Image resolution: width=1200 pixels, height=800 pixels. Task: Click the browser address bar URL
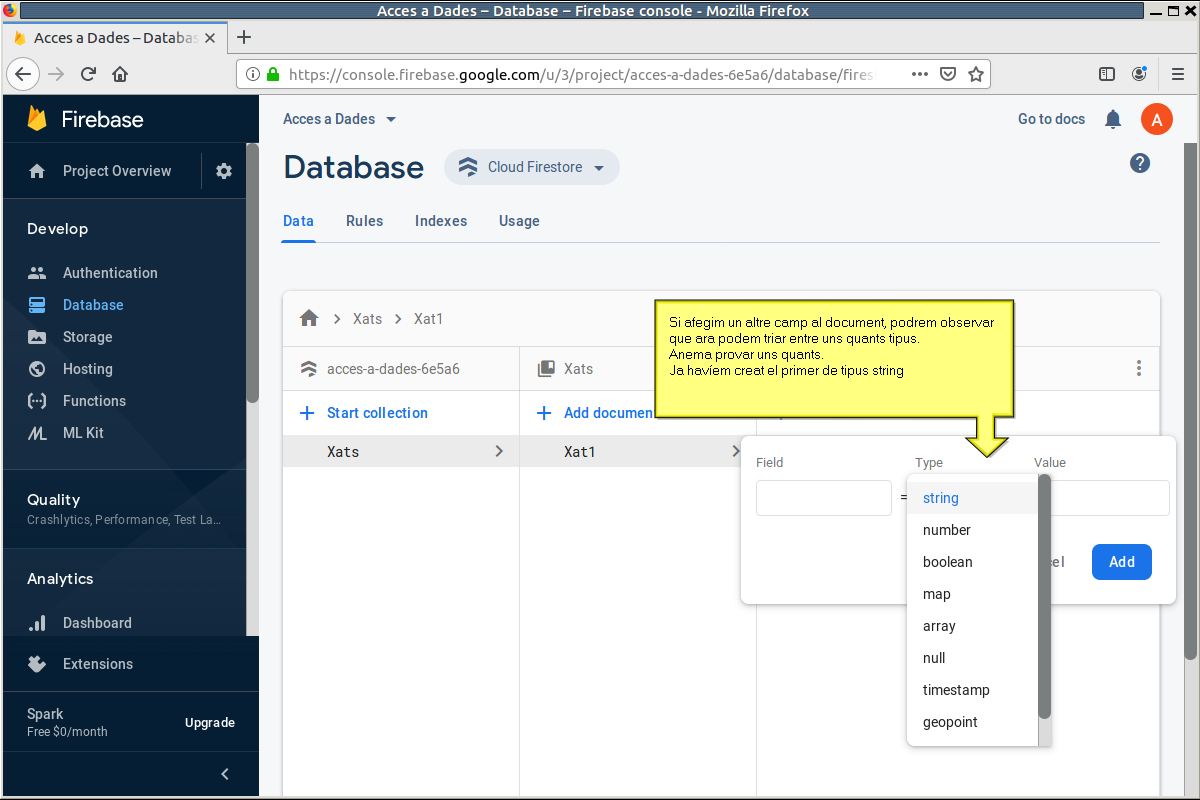[x=580, y=74]
